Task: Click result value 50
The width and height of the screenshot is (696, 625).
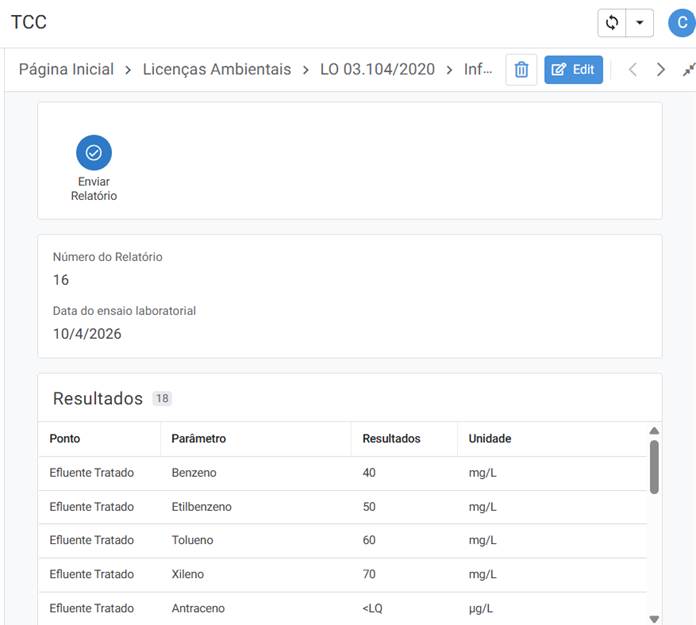Action: (369, 507)
